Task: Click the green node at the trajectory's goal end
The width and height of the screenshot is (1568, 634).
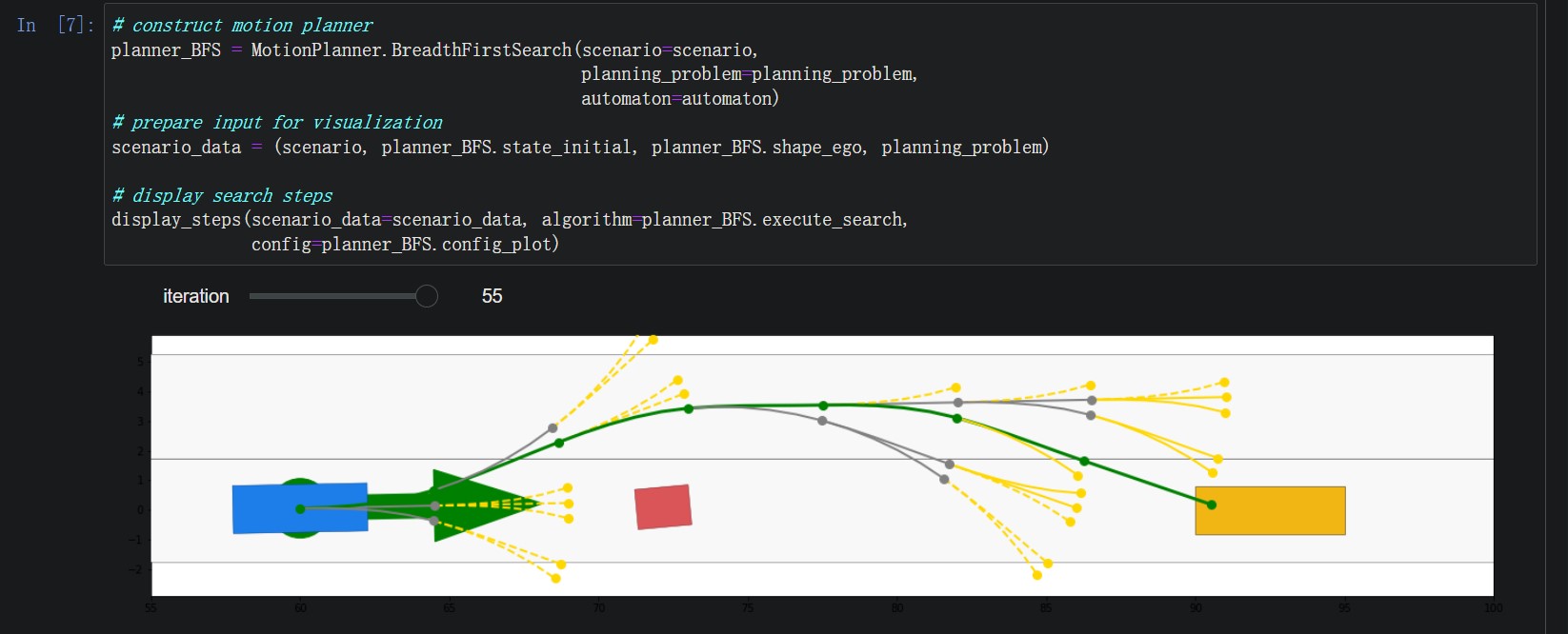Action: pos(1210,505)
